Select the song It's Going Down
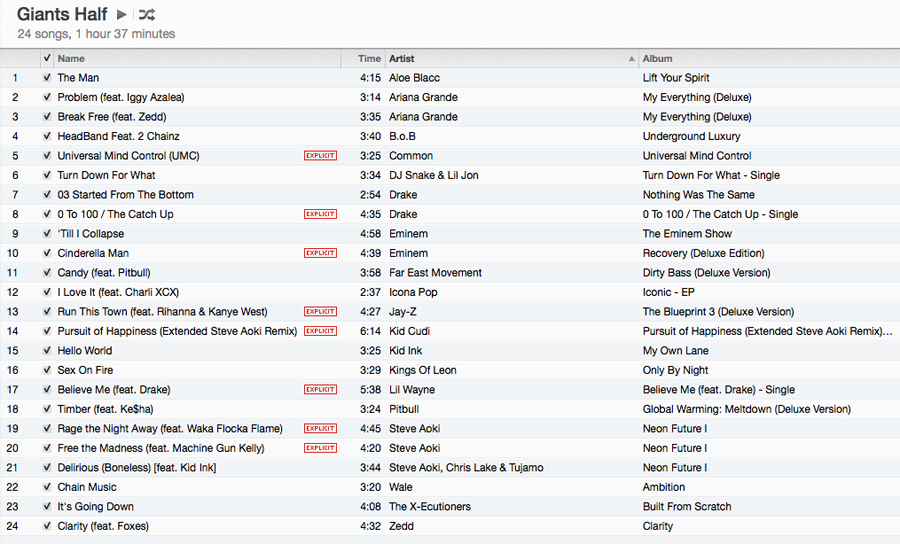 (x=95, y=507)
